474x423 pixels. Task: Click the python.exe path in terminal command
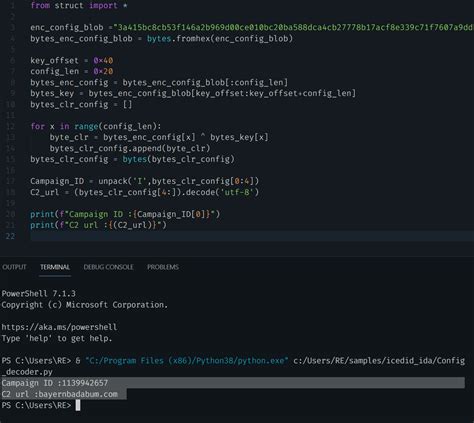(187, 361)
